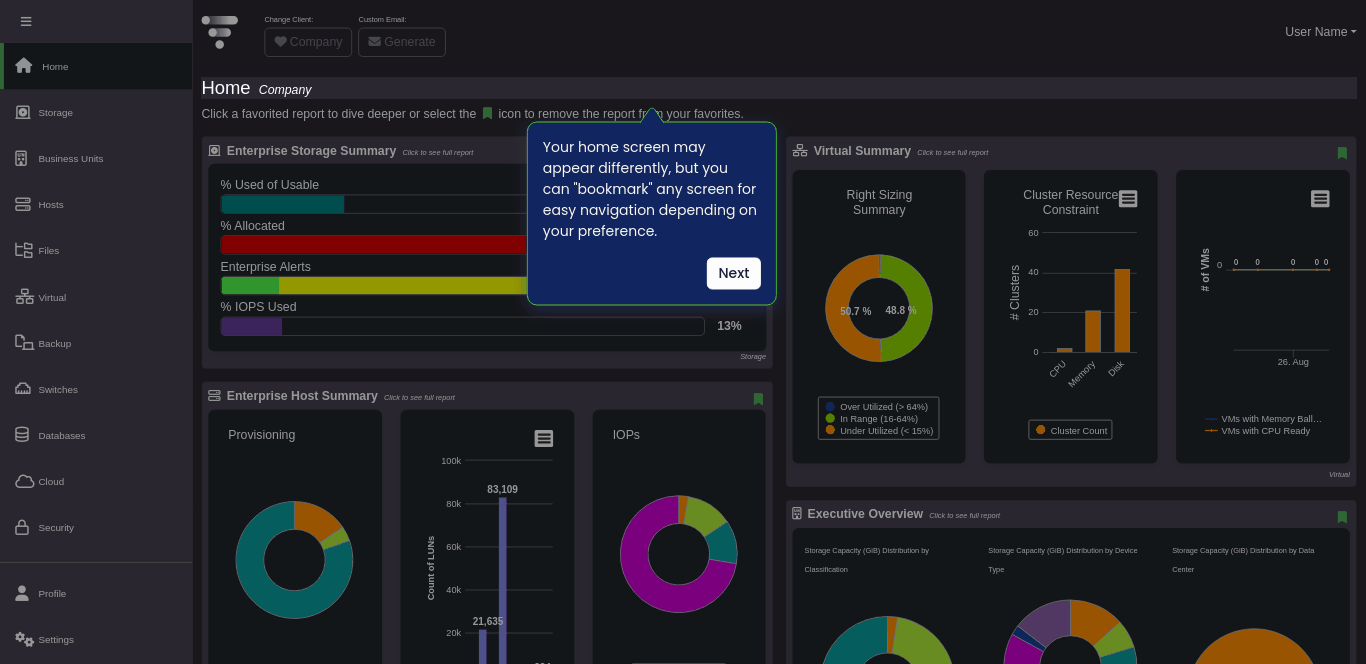Toggle VMs with Memory Ballooning series
The width and height of the screenshot is (1366, 664).
tap(1264, 419)
